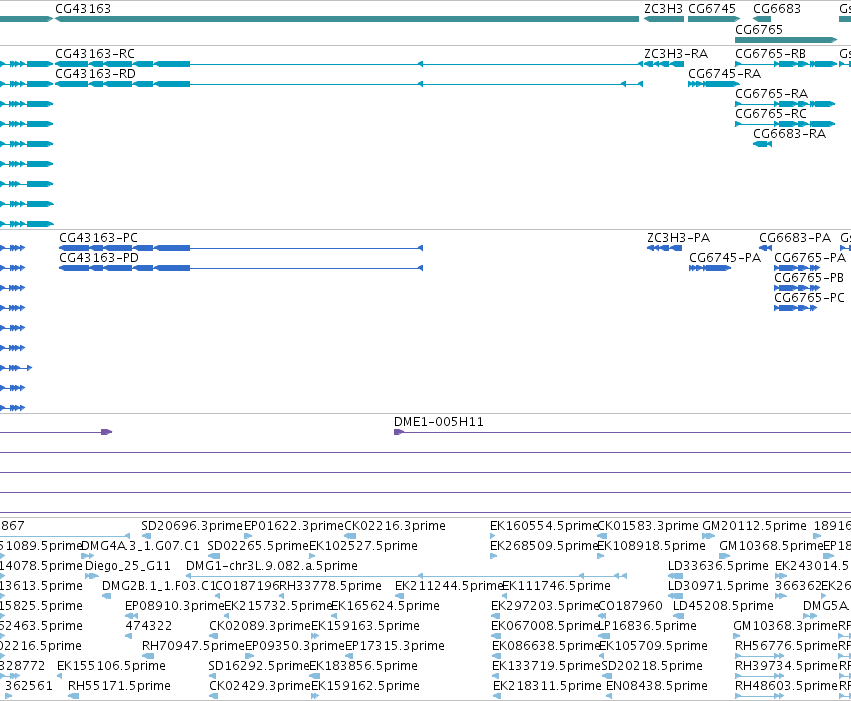The height and width of the screenshot is (701, 851).
Task: Select the CG6683-RA transcript label
Action: click(x=790, y=134)
